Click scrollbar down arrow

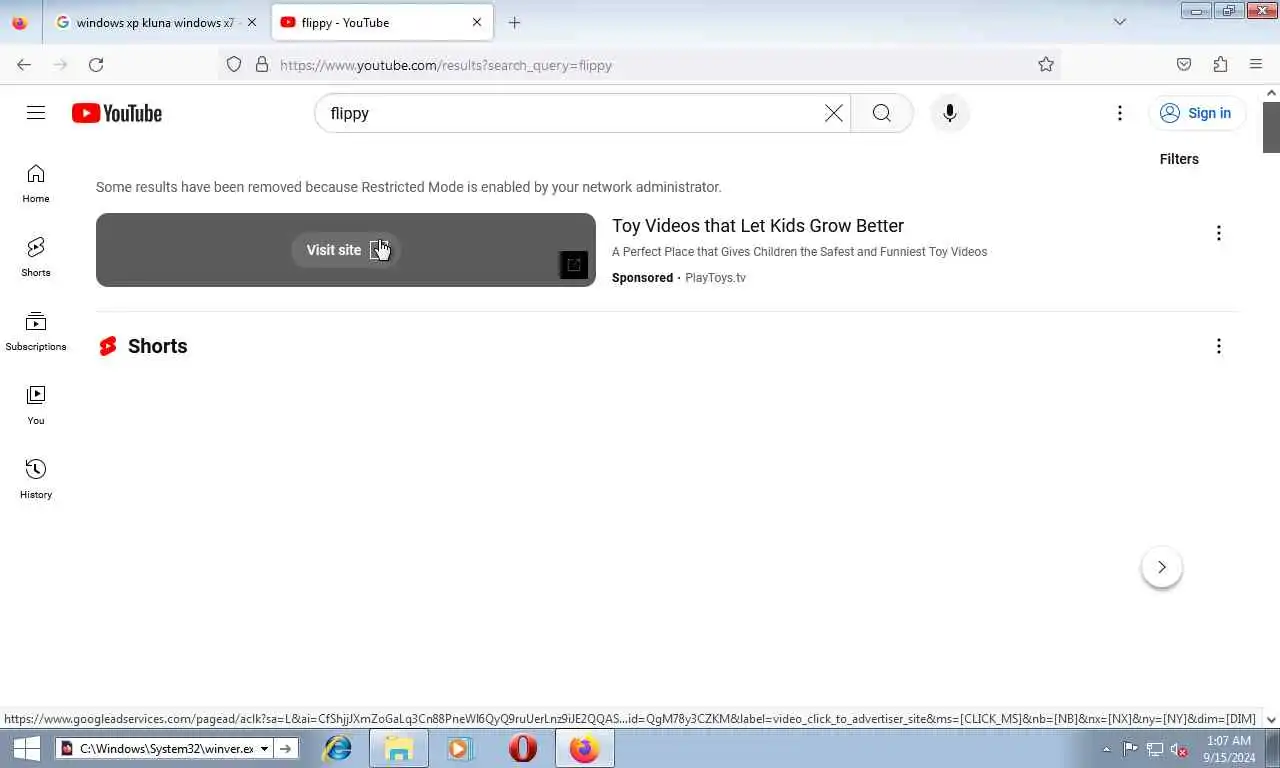[1271, 719]
